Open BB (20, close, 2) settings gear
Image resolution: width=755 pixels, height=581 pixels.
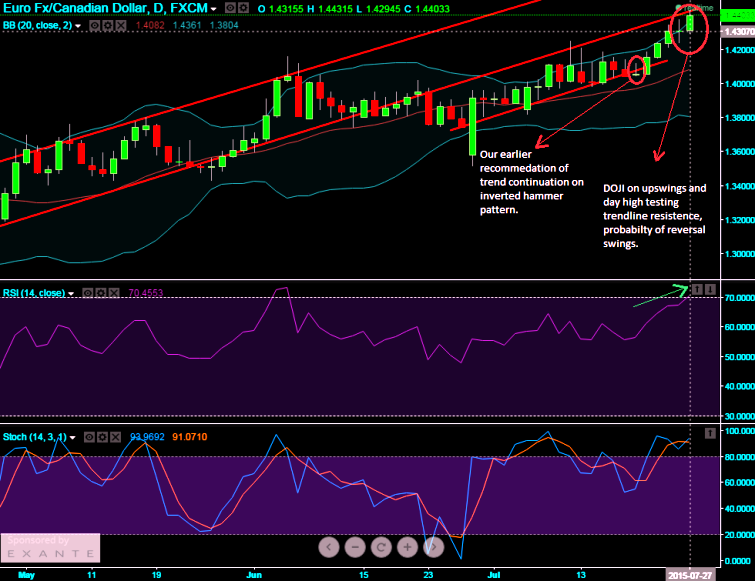(x=108, y=26)
